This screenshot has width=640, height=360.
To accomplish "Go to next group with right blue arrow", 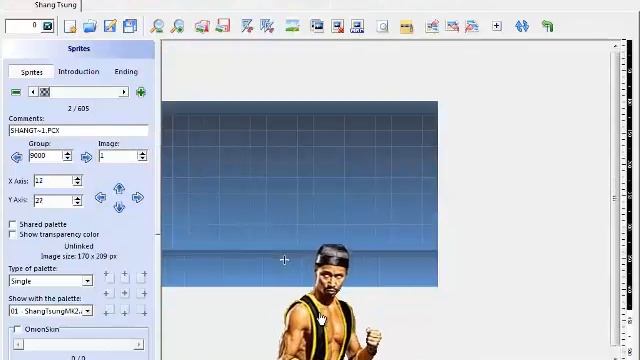I will pyautogui.click(x=86, y=157).
